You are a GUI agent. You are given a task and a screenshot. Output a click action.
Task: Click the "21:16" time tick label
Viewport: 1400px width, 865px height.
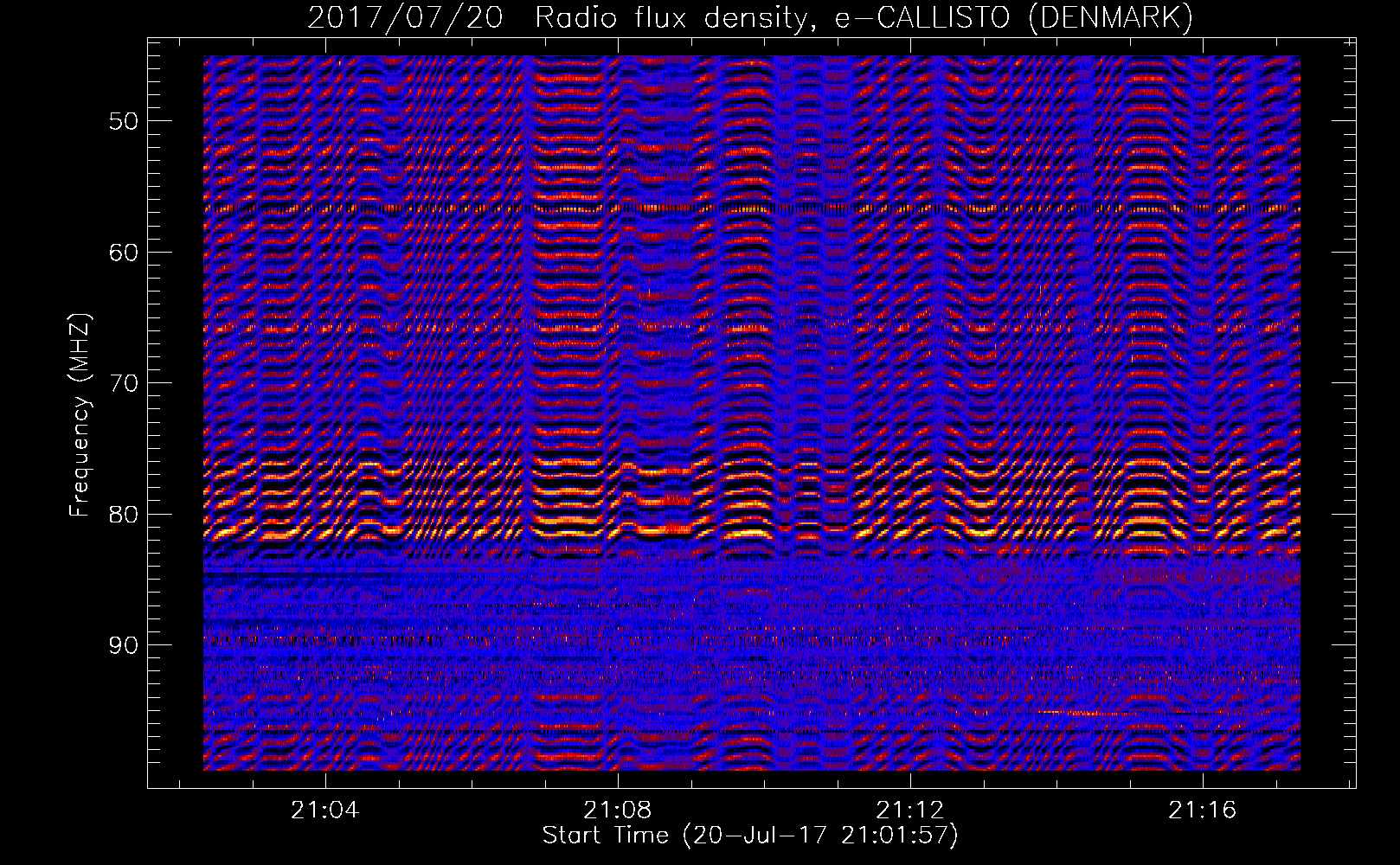click(1203, 811)
